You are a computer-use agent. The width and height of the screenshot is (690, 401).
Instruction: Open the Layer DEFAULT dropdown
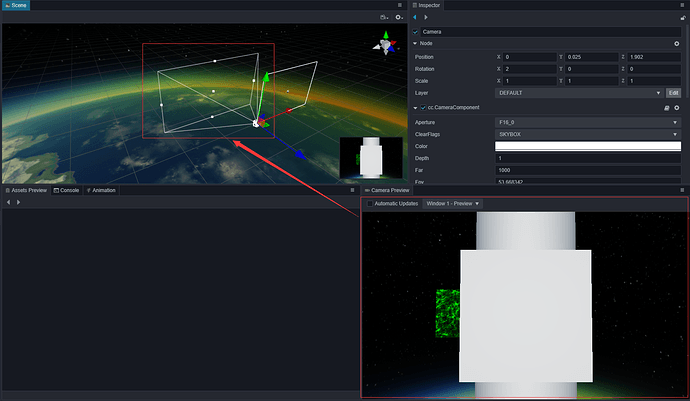tap(580, 93)
